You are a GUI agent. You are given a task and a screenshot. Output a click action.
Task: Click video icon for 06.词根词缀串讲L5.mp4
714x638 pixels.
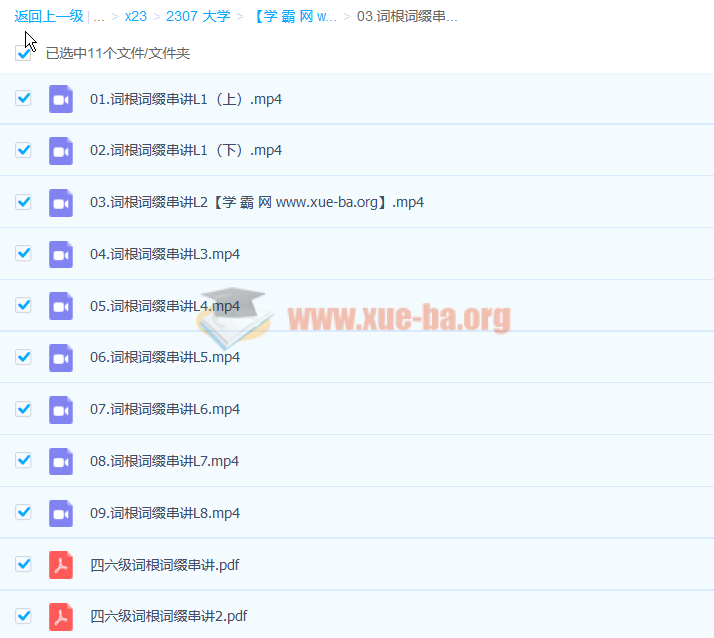tap(61, 358)
